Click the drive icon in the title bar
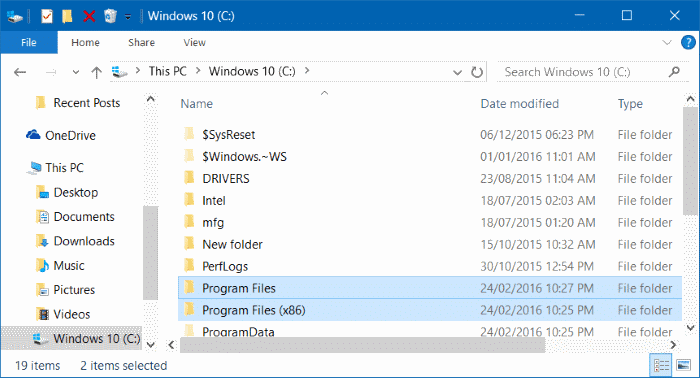 [x=15, y=17]
